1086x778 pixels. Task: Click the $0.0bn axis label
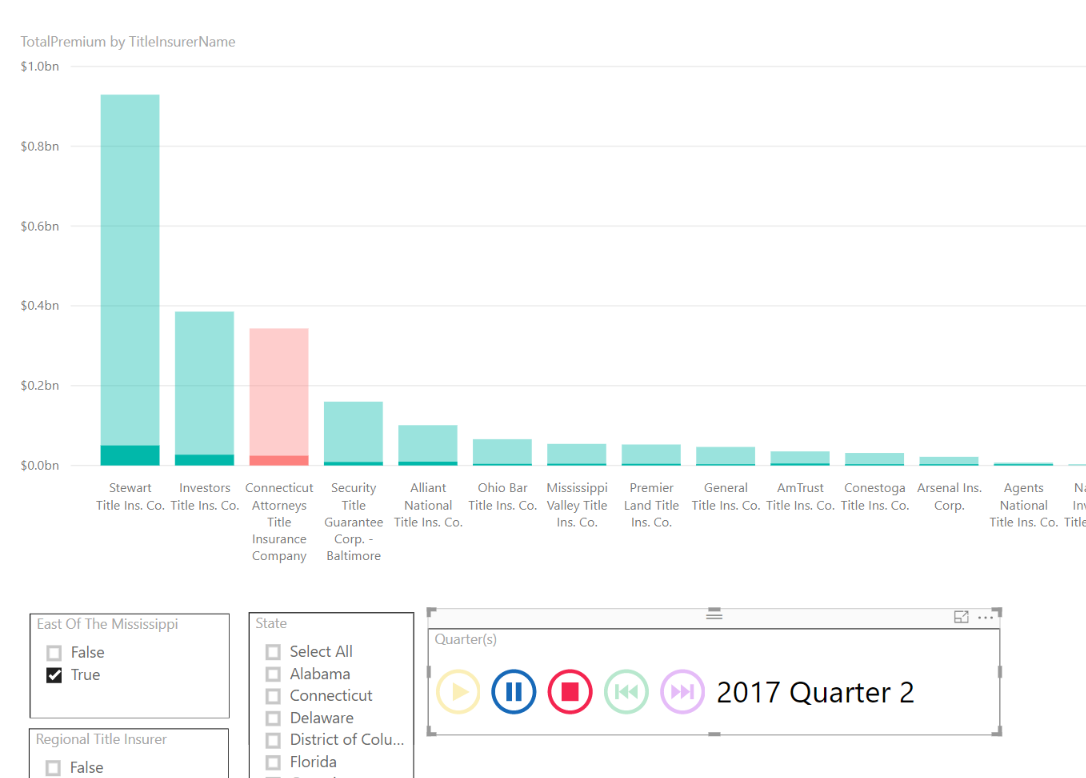(39, 465)
